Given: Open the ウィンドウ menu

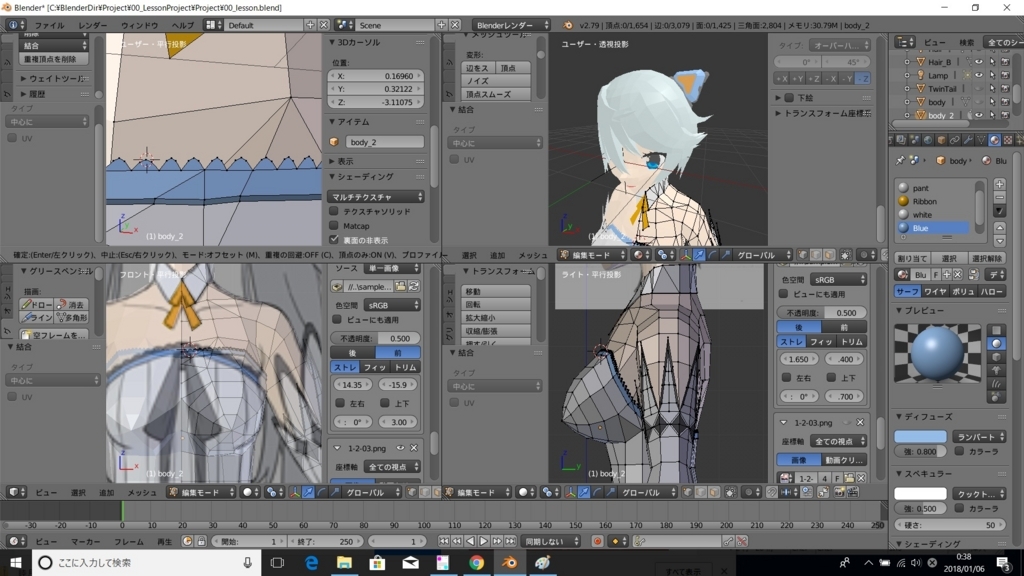Looking at the screenshot, I should pyautogui.click(x=140, y=25).
